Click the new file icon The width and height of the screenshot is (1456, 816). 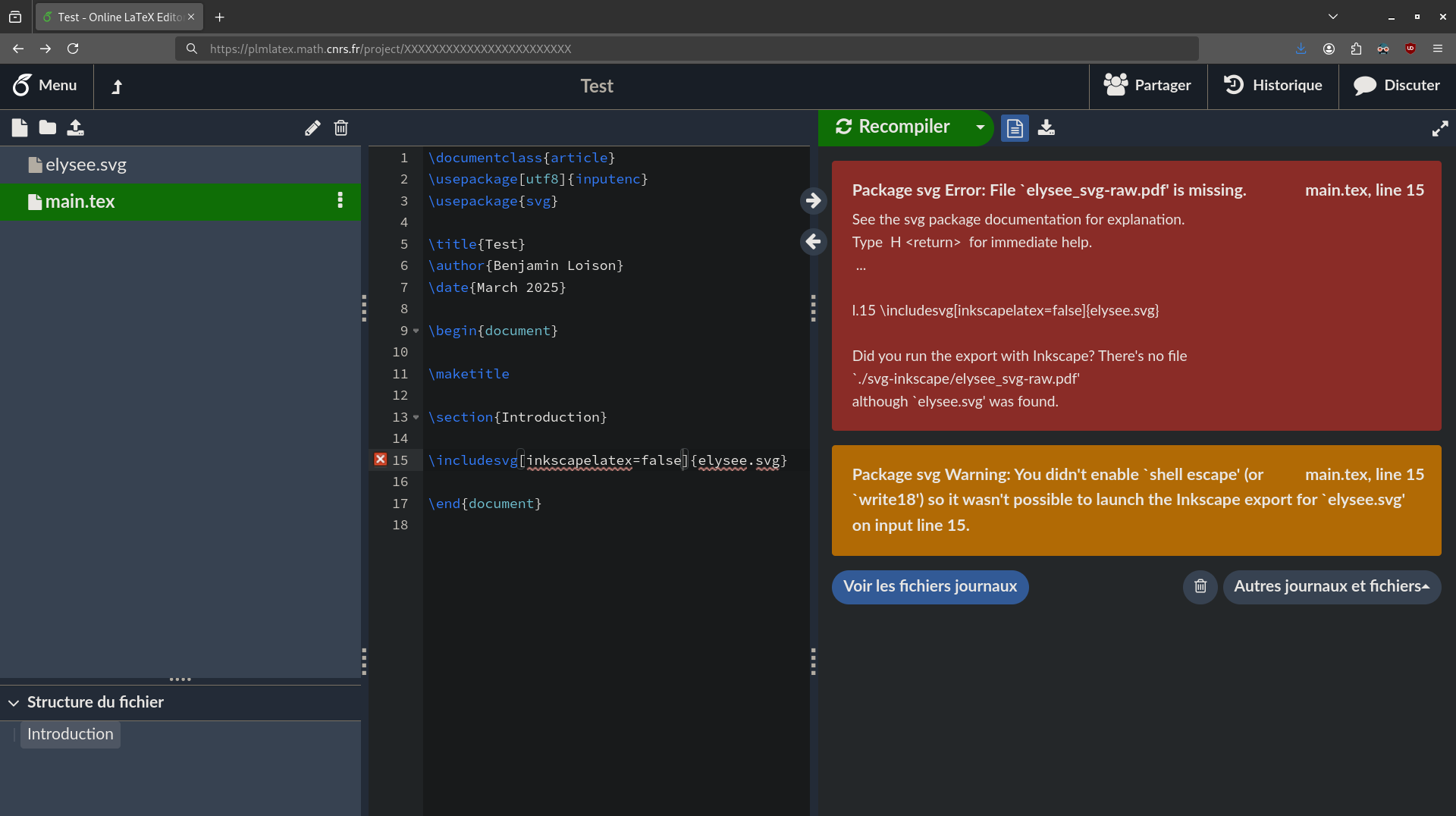click(20, 128)
